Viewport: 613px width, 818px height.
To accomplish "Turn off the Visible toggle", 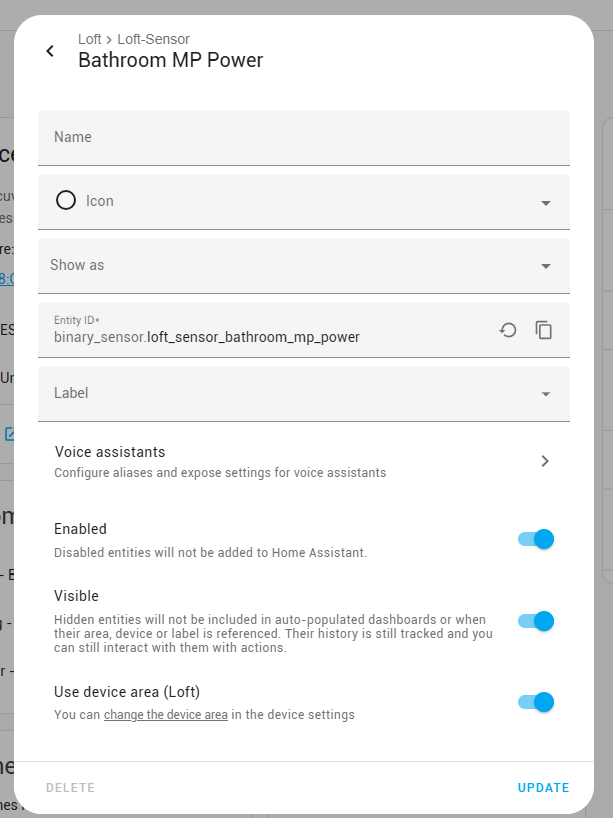I will point(536,621).
